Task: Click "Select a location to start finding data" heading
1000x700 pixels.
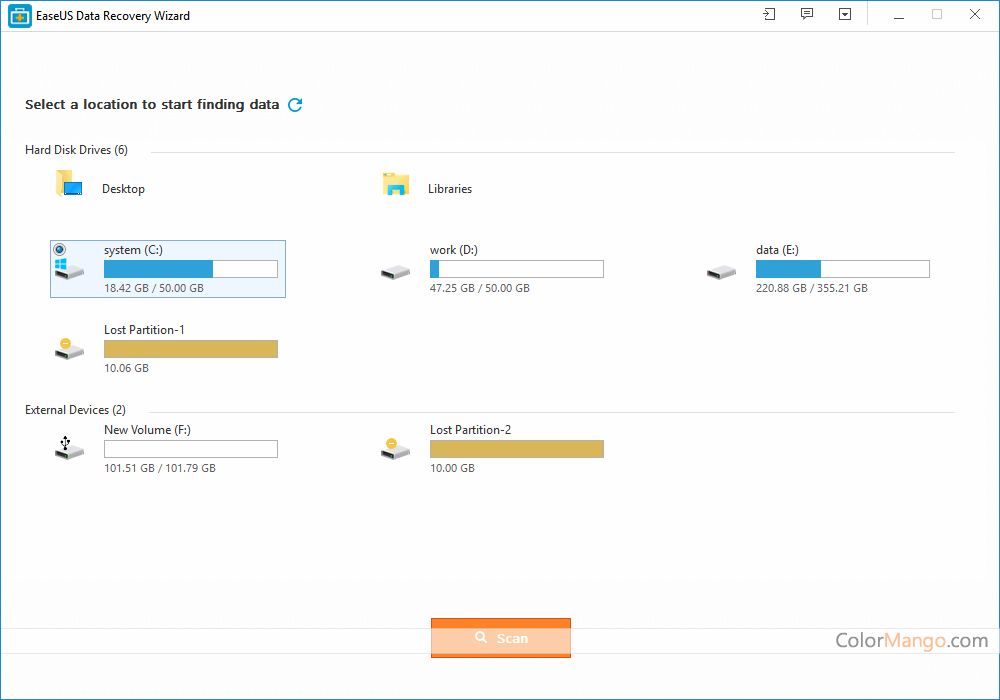Action: click(152, 105)
